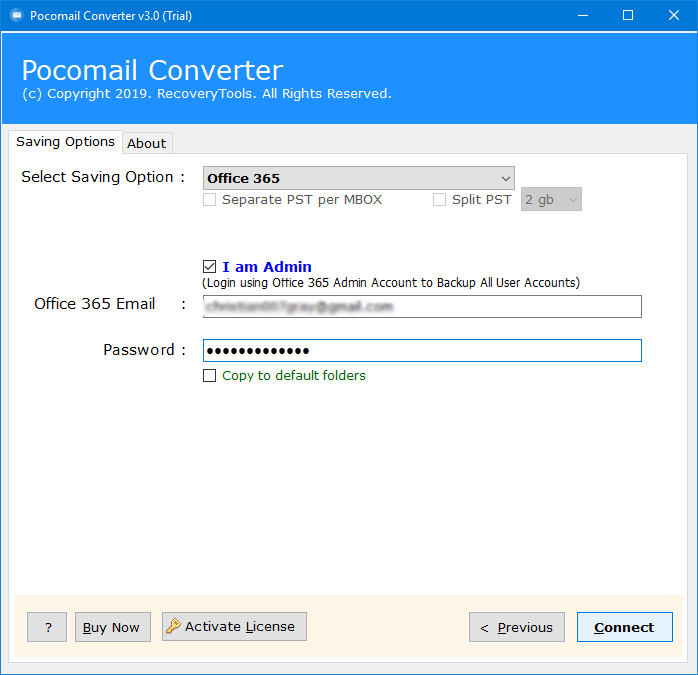Screen dimensions: 698x675
Task: Open the Select Saving Option dropdown
Action: tap(359, 178)
